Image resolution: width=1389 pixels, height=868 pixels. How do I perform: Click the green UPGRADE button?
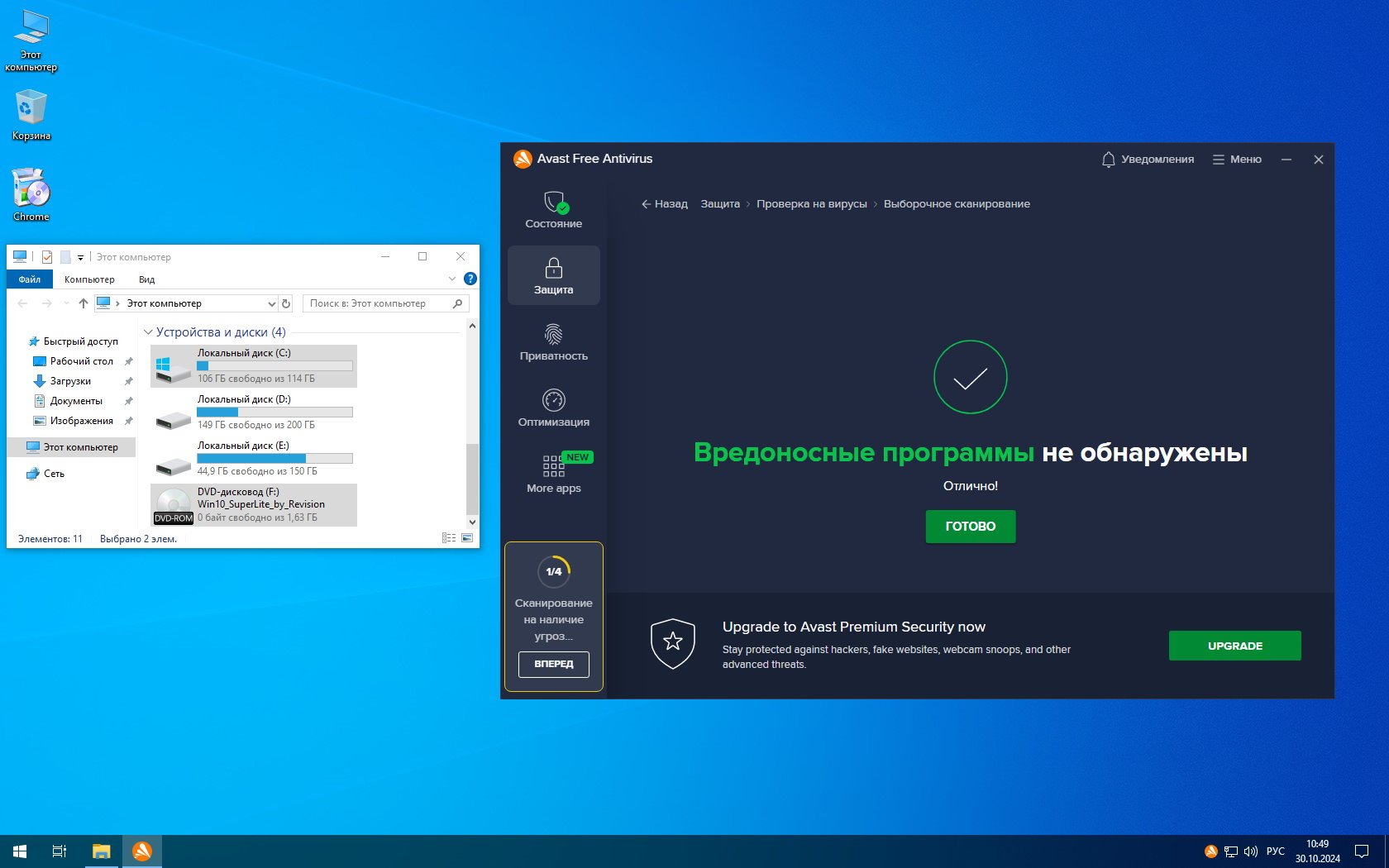pyautogui.click(x=1235, y=646)
